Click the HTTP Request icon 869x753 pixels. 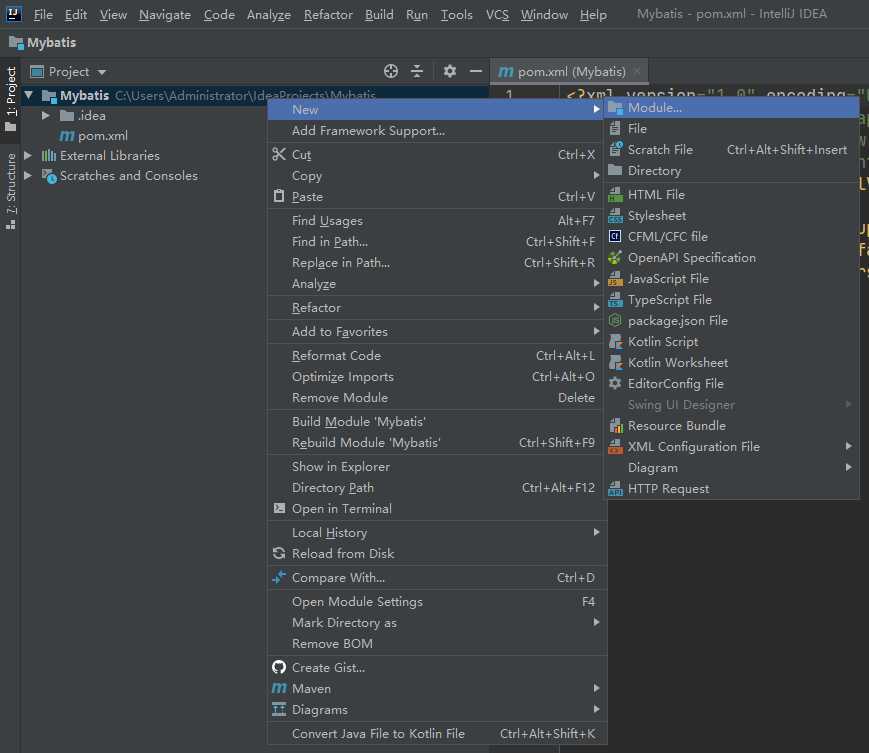tap(615, 488)
